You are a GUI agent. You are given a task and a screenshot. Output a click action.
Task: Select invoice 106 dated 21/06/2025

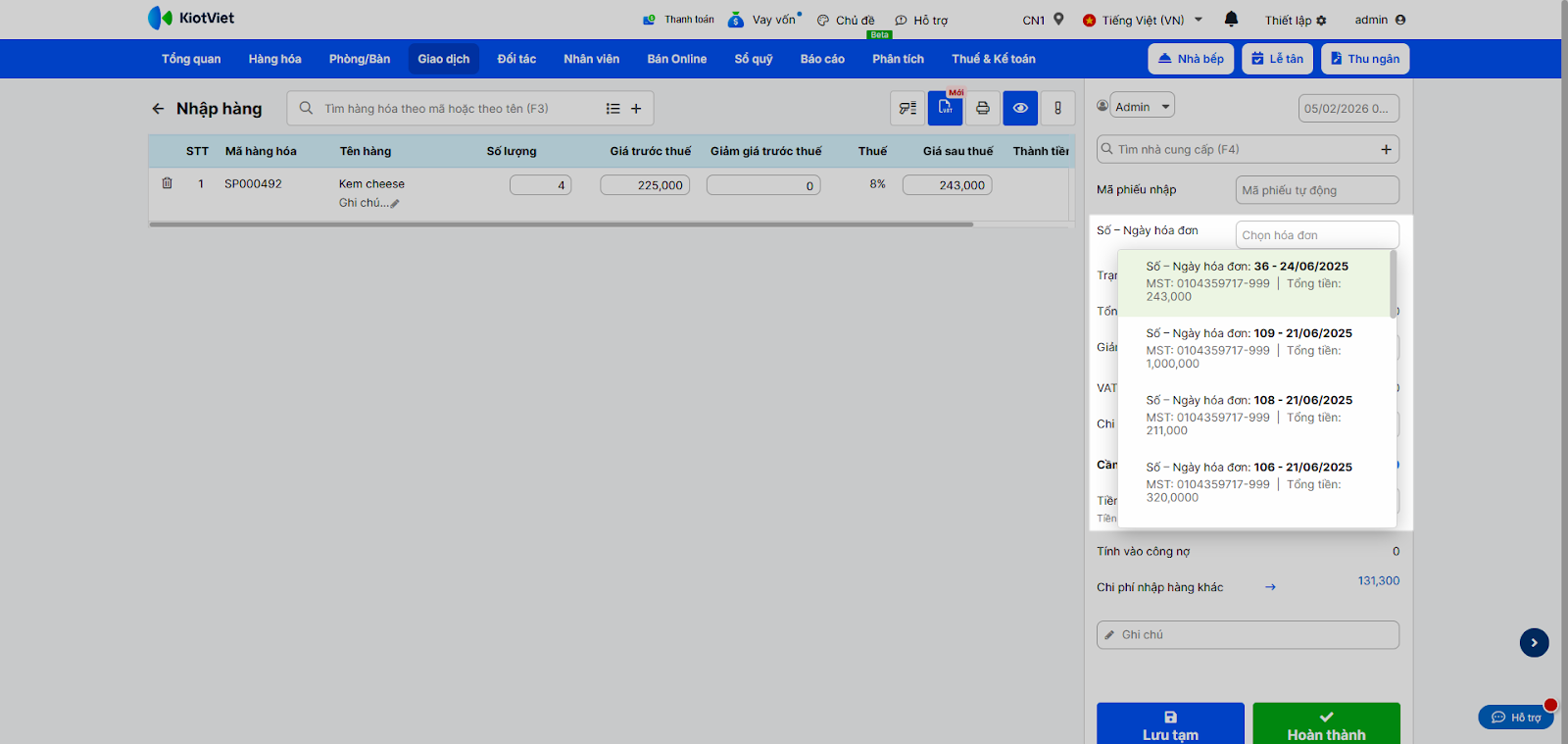[x=1253, y=482]
